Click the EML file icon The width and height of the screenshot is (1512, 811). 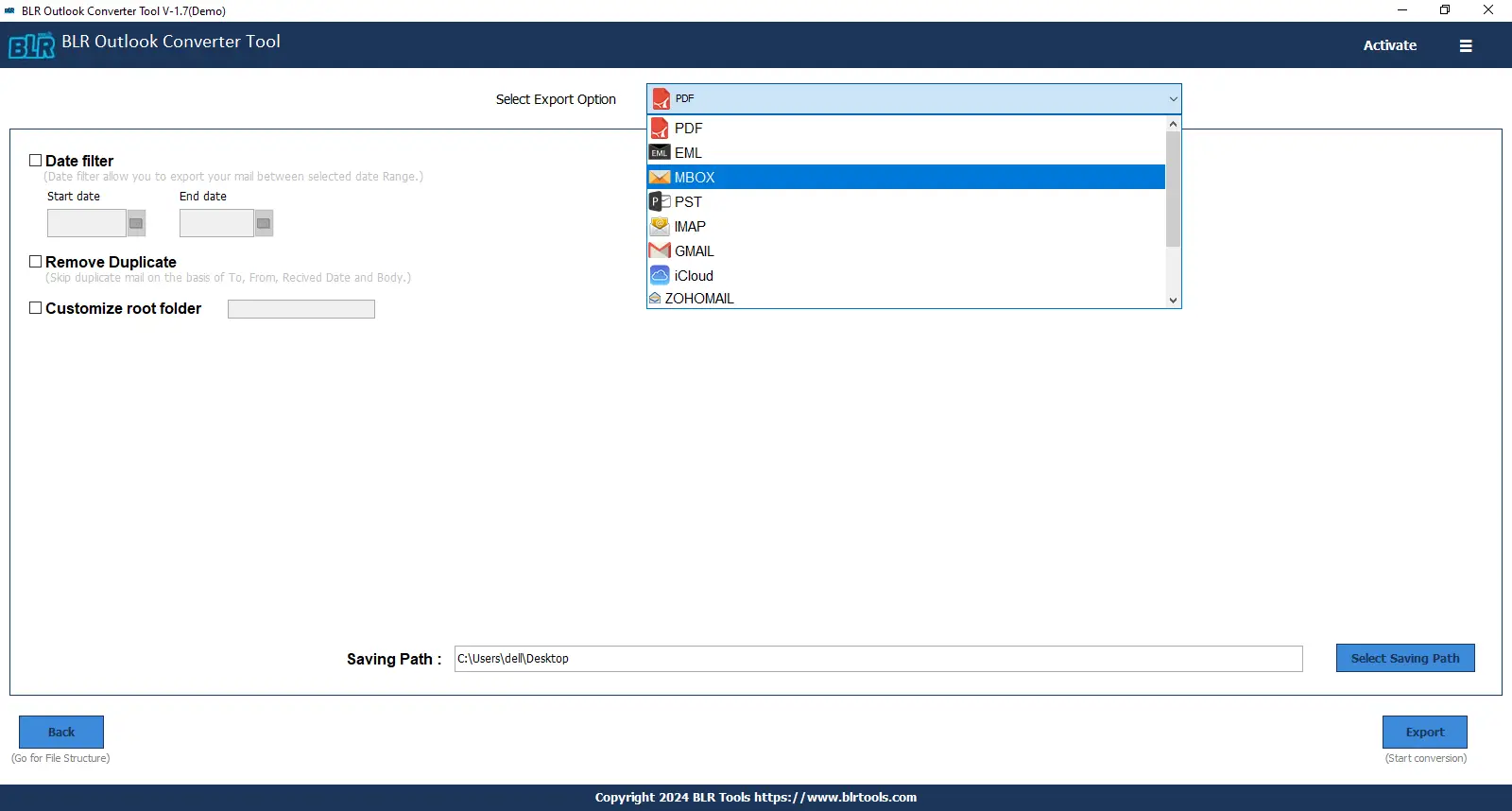(x=660, y=152)
